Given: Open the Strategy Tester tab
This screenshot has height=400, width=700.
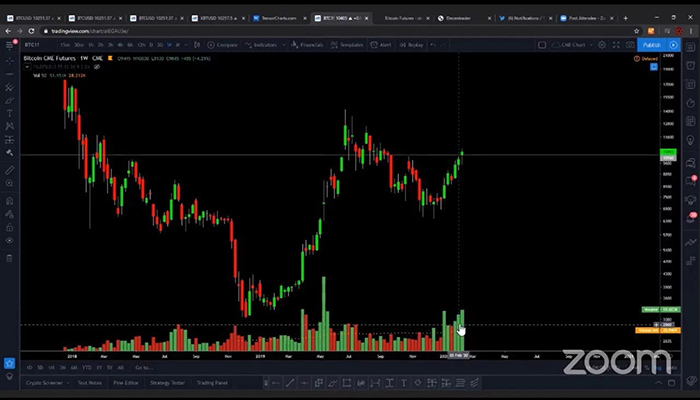Looking at the screenshot, I should [x=167, y=383].
